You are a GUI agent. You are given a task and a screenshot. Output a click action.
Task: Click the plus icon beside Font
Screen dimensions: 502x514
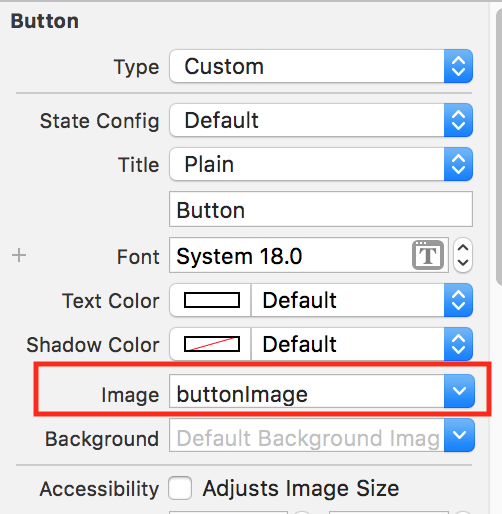[19, 256]
